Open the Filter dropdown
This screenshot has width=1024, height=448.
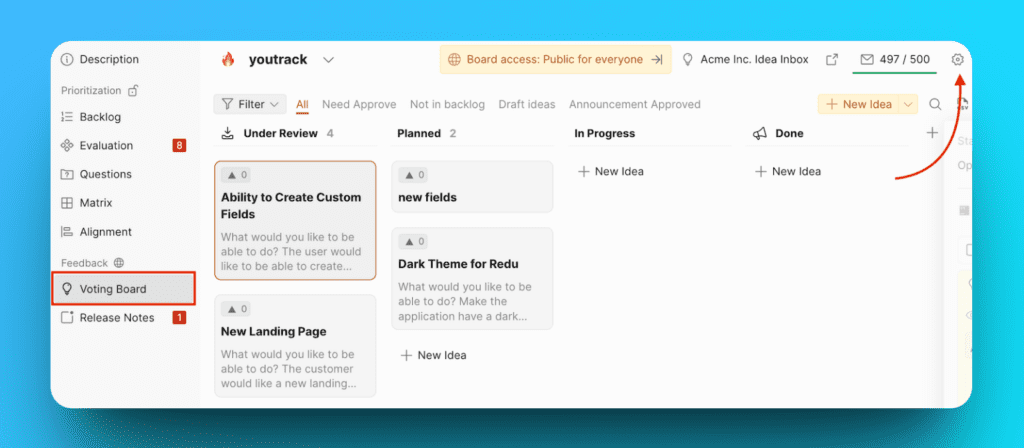click(250, 104)
